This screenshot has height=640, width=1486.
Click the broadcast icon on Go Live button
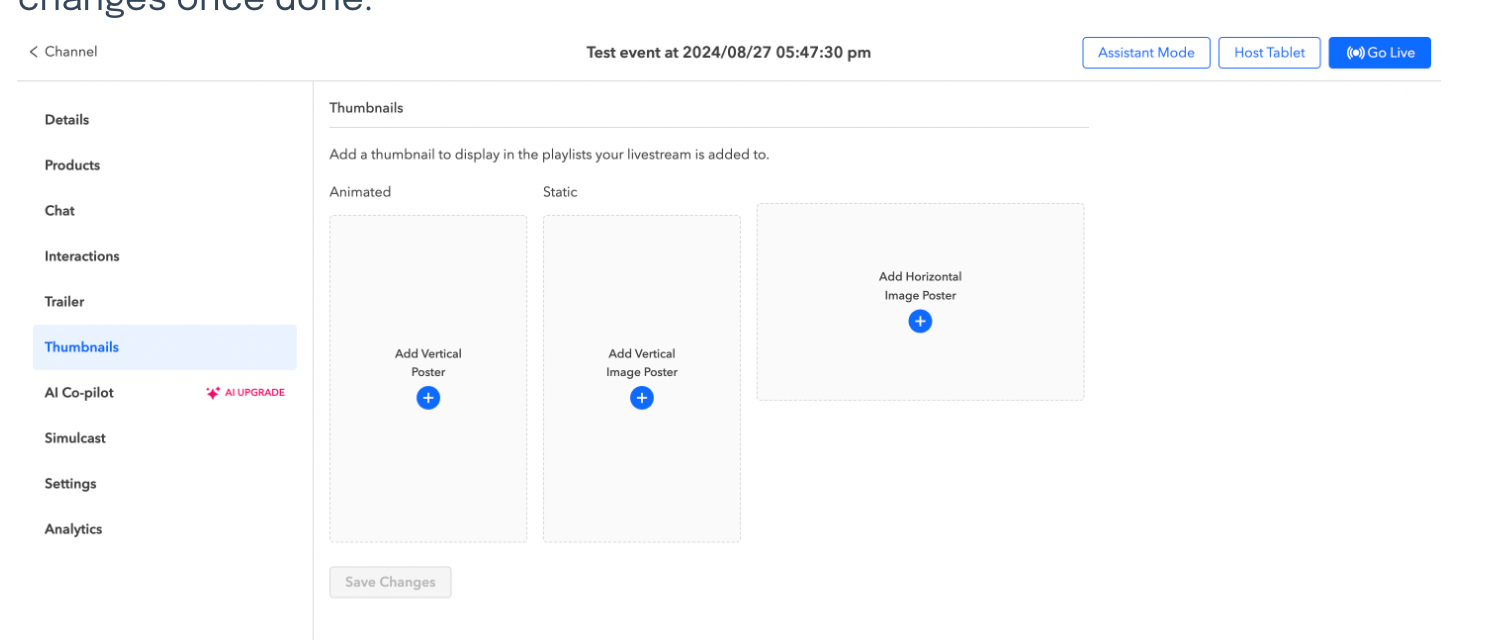(x=1358, y=52)
